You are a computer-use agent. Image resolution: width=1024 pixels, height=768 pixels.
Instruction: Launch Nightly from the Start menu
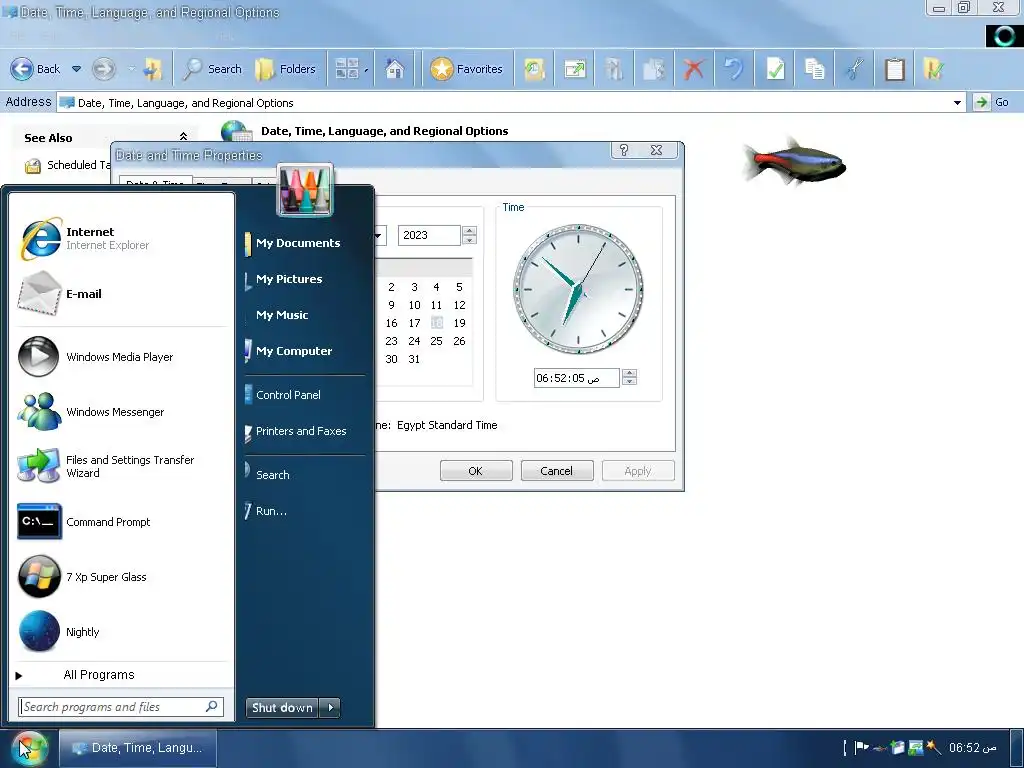pyautogui.click(x=121, y=632)
